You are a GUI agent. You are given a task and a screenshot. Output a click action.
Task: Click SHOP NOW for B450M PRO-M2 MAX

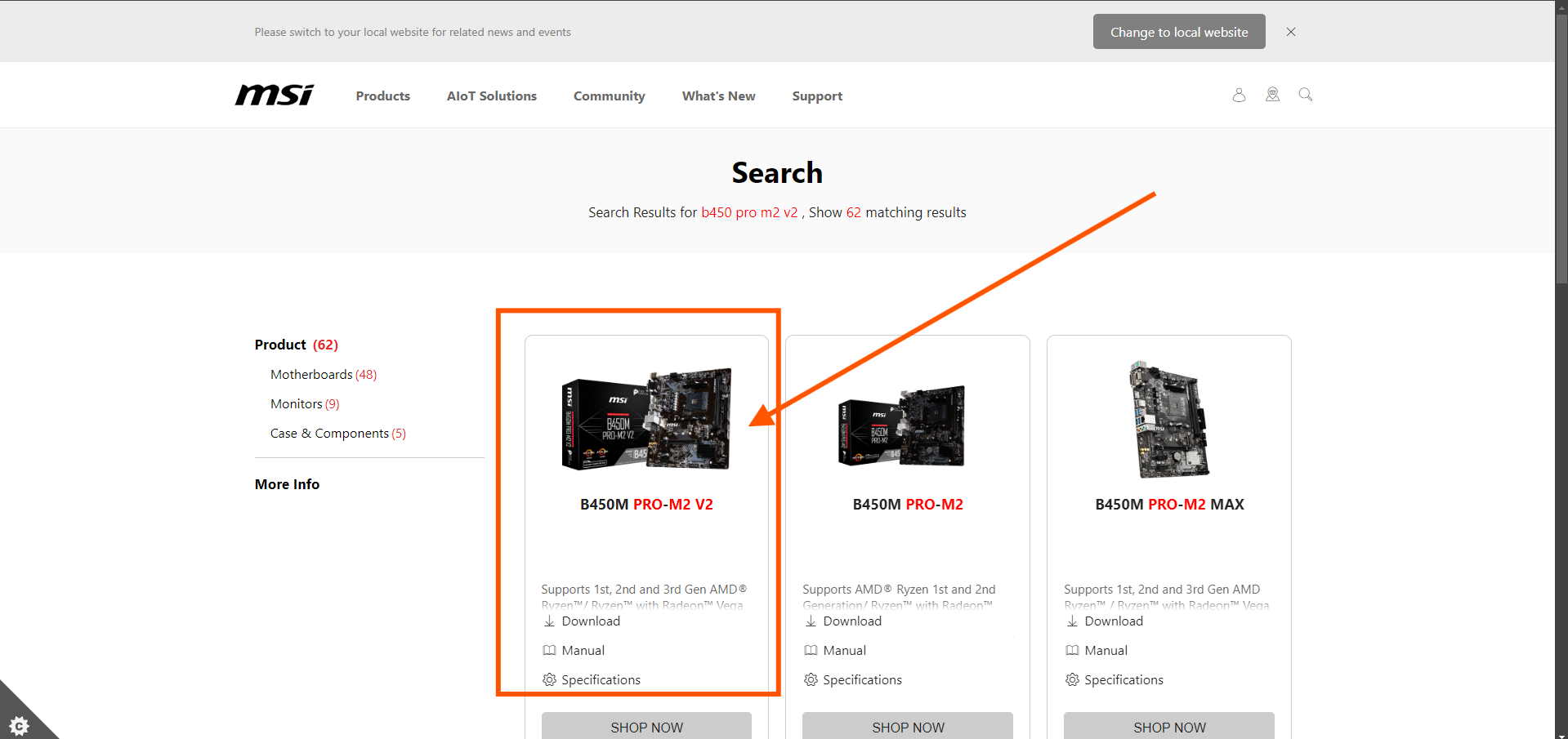[x=1169, y=726]
